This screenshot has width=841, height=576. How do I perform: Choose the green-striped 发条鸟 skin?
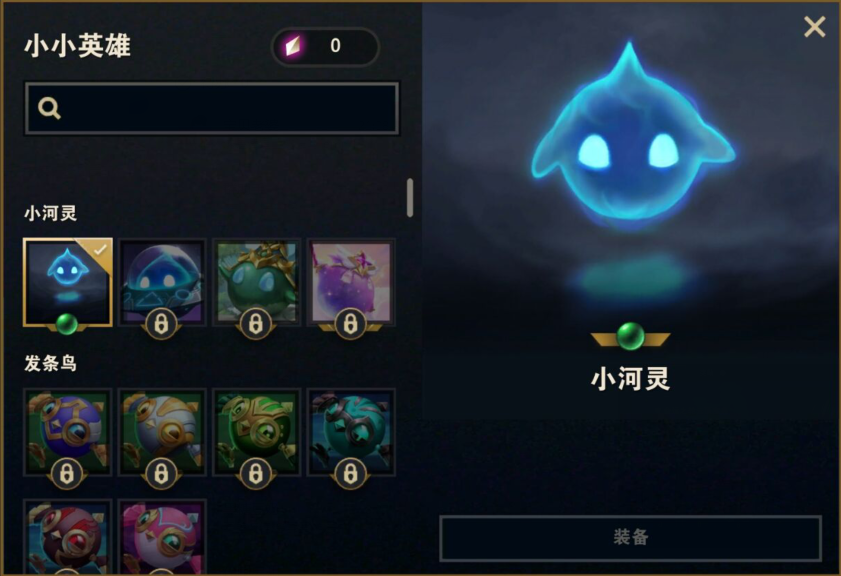(x=256, y=432)
